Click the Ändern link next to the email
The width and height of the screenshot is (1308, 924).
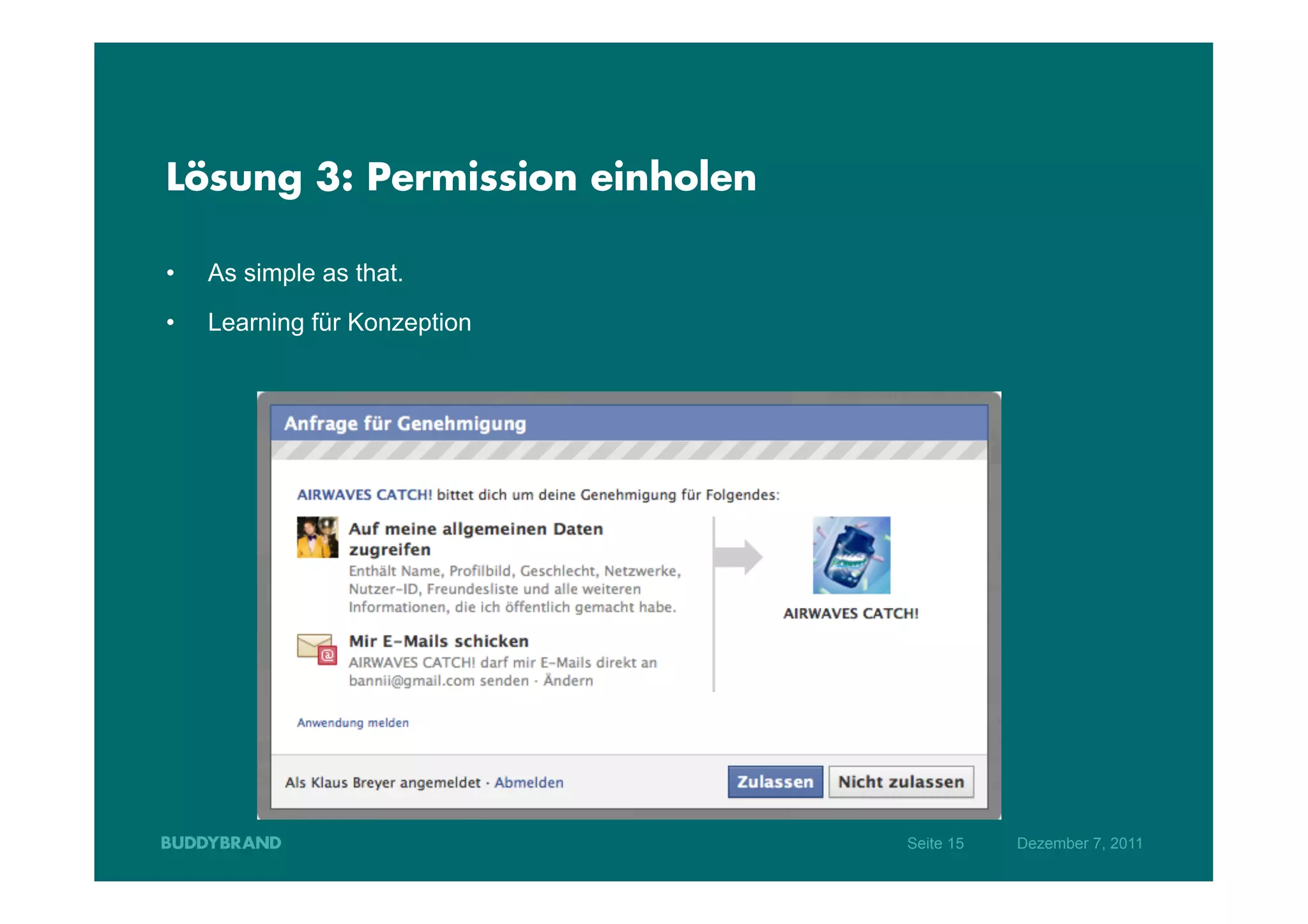tap(568, 680)
